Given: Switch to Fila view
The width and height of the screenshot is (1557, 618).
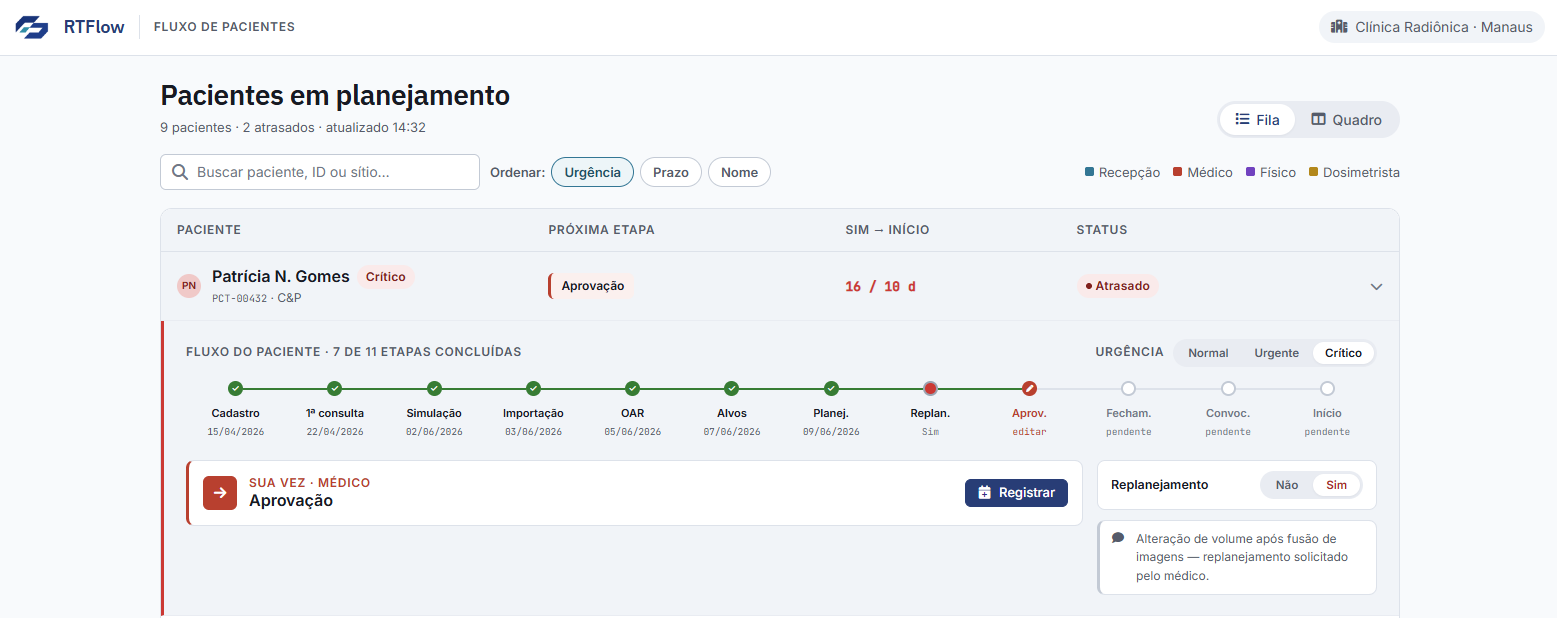Looking at the screenshot, I should [1257, 119].
